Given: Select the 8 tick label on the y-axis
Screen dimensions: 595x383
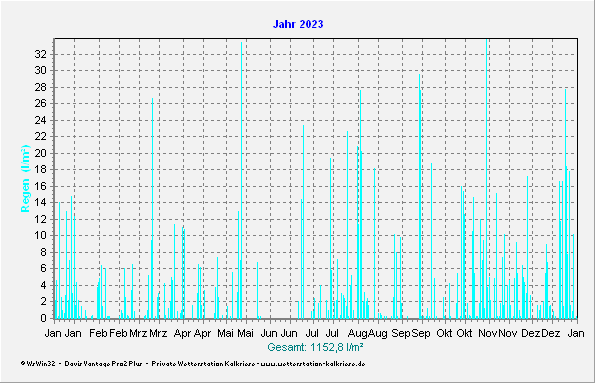Looking at the screenshot, I should point(44,252).
